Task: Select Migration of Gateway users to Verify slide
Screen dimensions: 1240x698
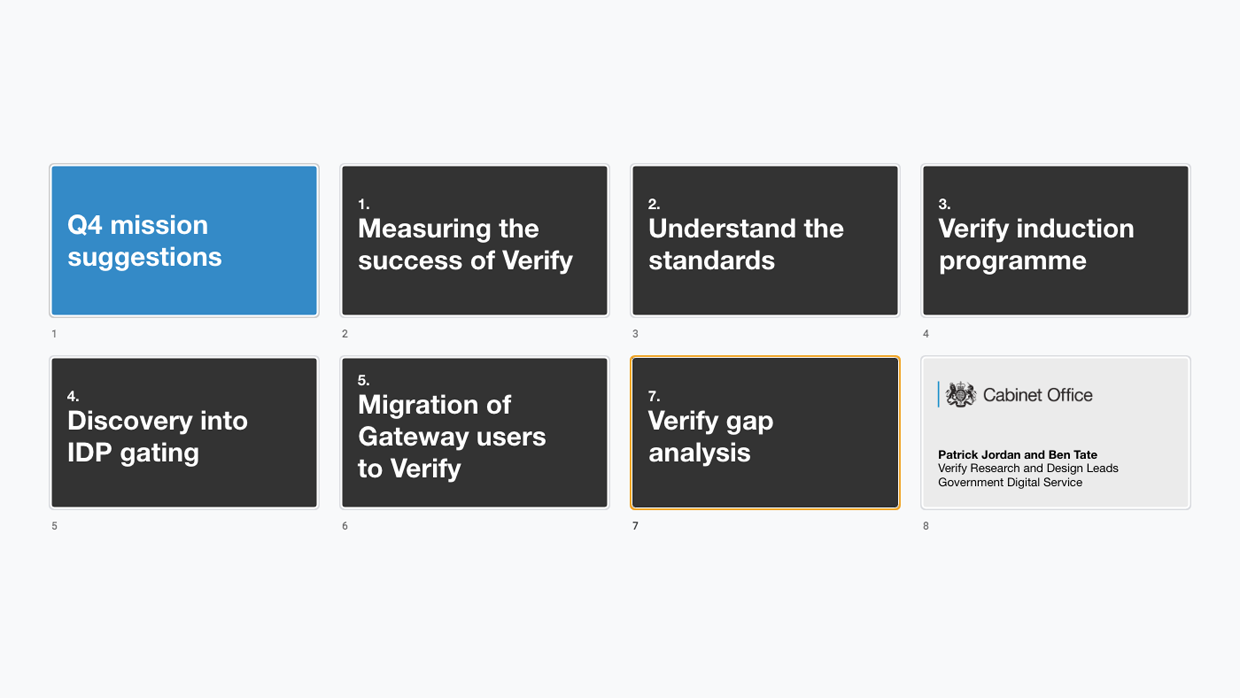Action: pos(475,433)
